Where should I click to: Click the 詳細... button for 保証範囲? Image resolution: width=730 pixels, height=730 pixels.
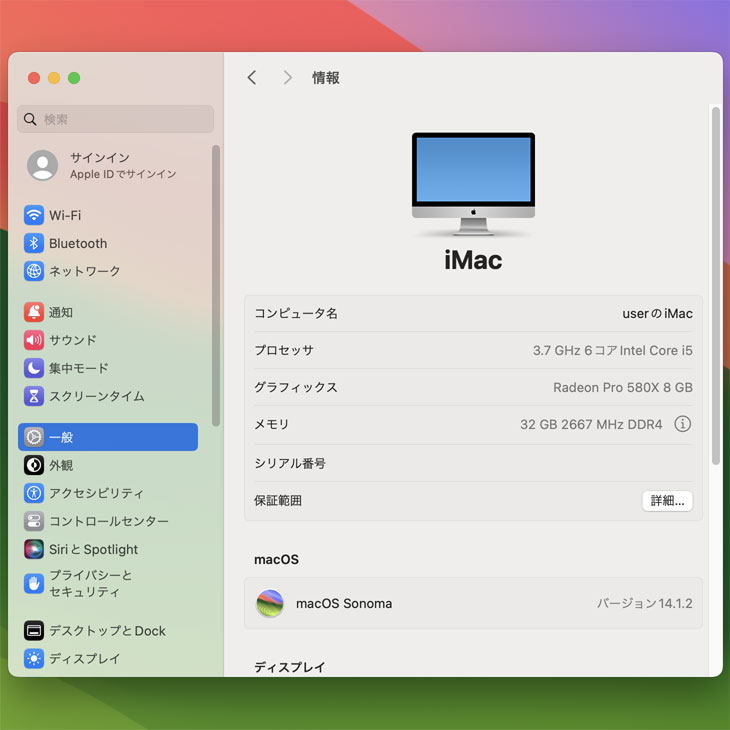click(x=667, y=501)
